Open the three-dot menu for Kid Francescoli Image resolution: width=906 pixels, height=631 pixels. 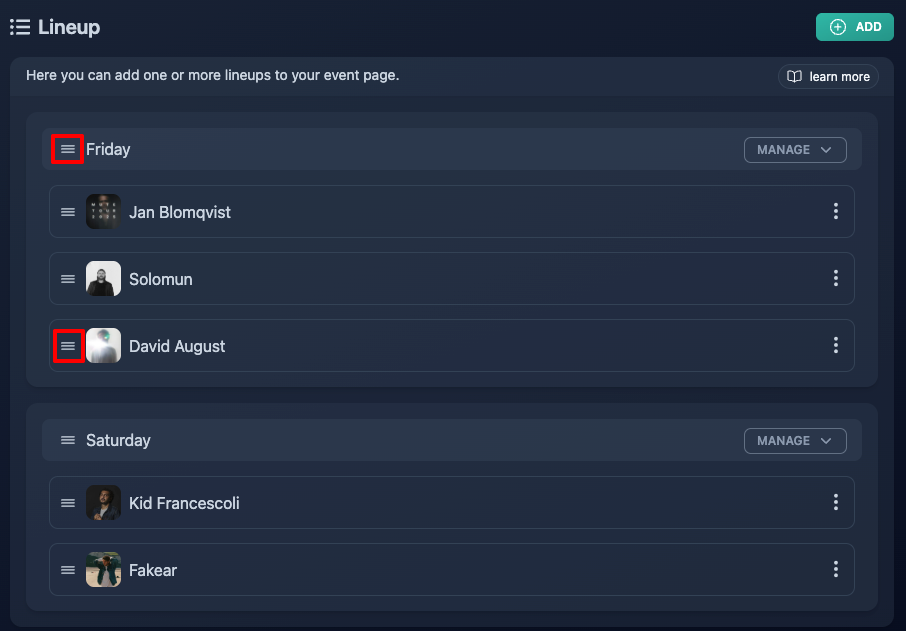pyautogui.click(x=836, y=502)
